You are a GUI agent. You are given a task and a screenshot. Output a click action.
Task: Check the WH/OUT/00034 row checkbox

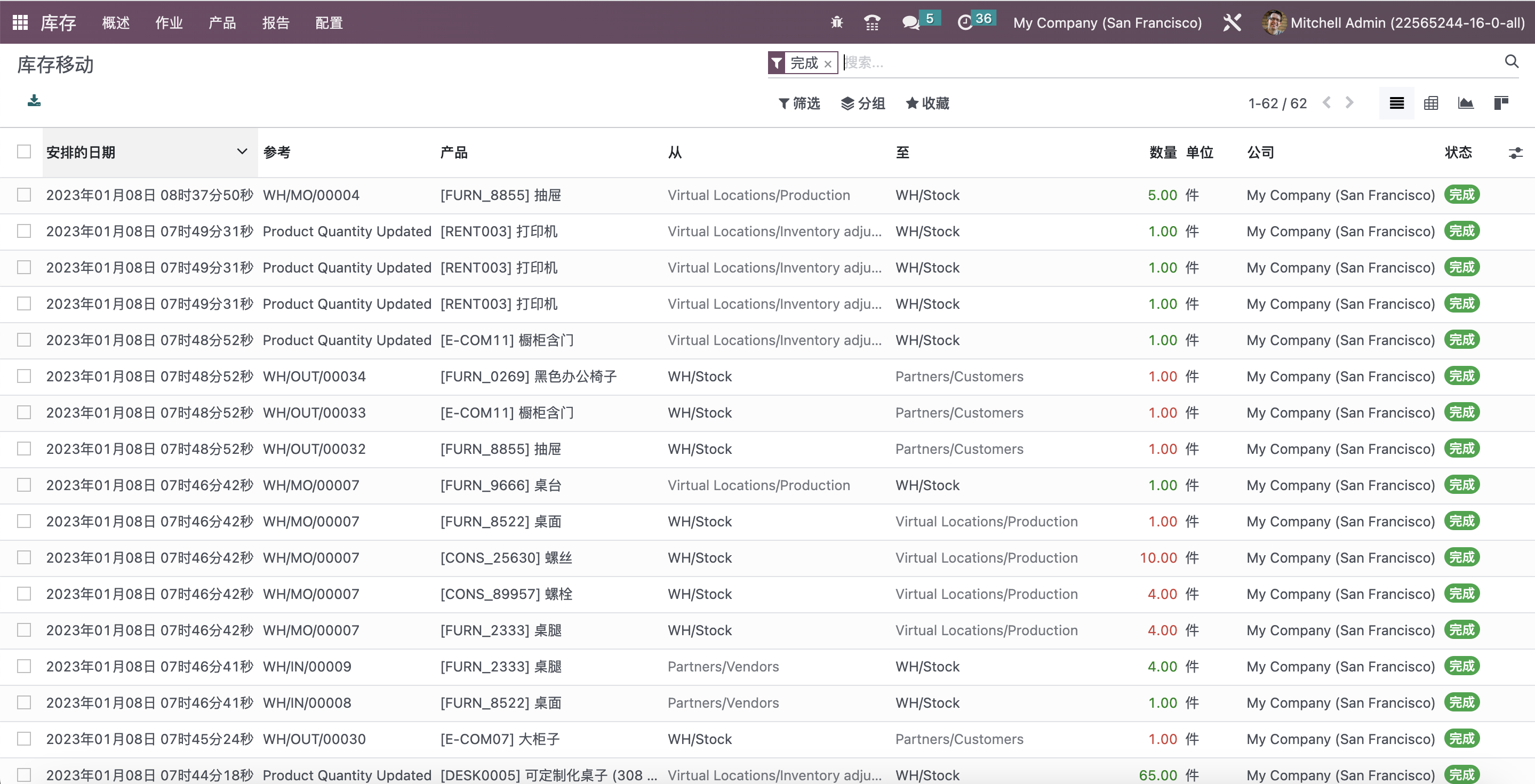(x=24, y=376)
